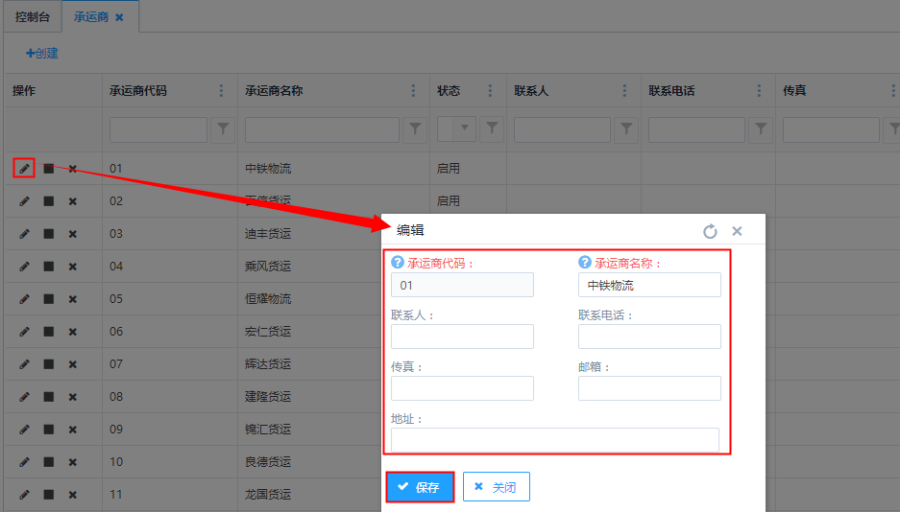
Task: Click the square icon on row 05
Action: 48,299
